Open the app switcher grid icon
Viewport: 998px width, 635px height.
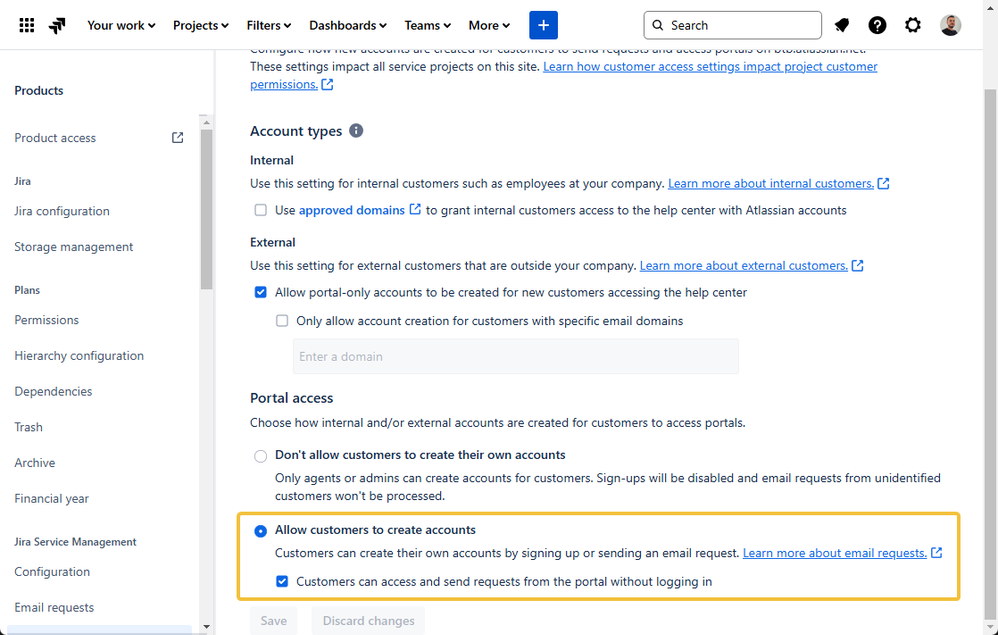tap(27, 25)
